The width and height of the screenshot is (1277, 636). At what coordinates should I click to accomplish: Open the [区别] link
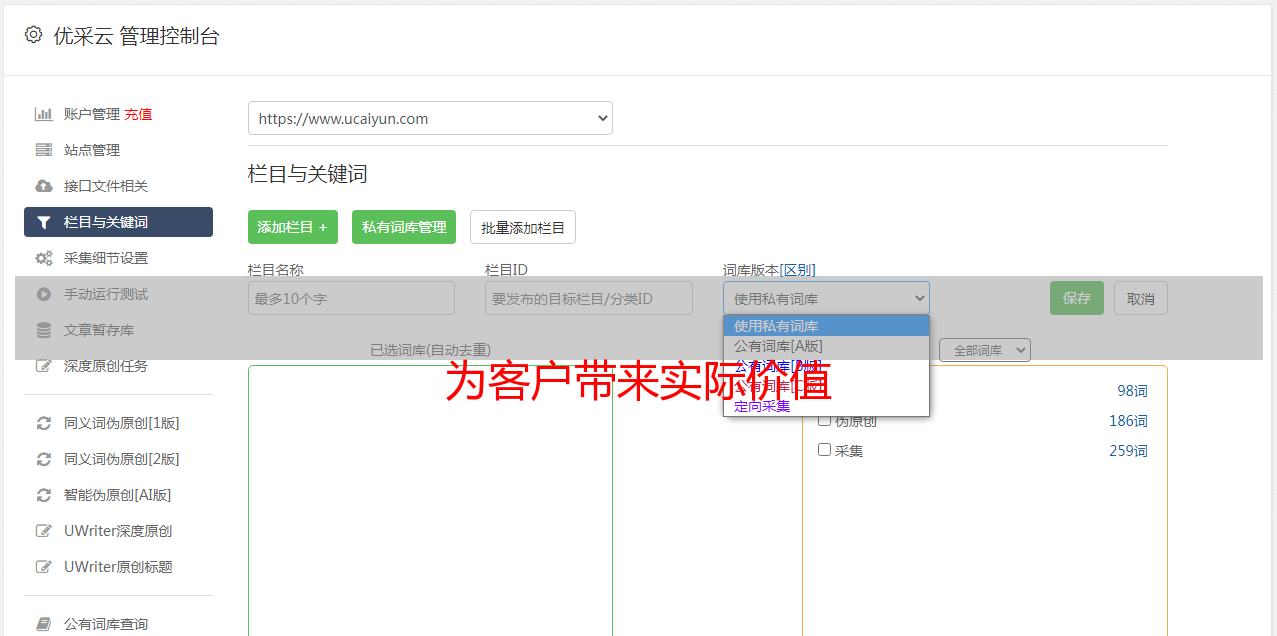click(x=797, y=270)
